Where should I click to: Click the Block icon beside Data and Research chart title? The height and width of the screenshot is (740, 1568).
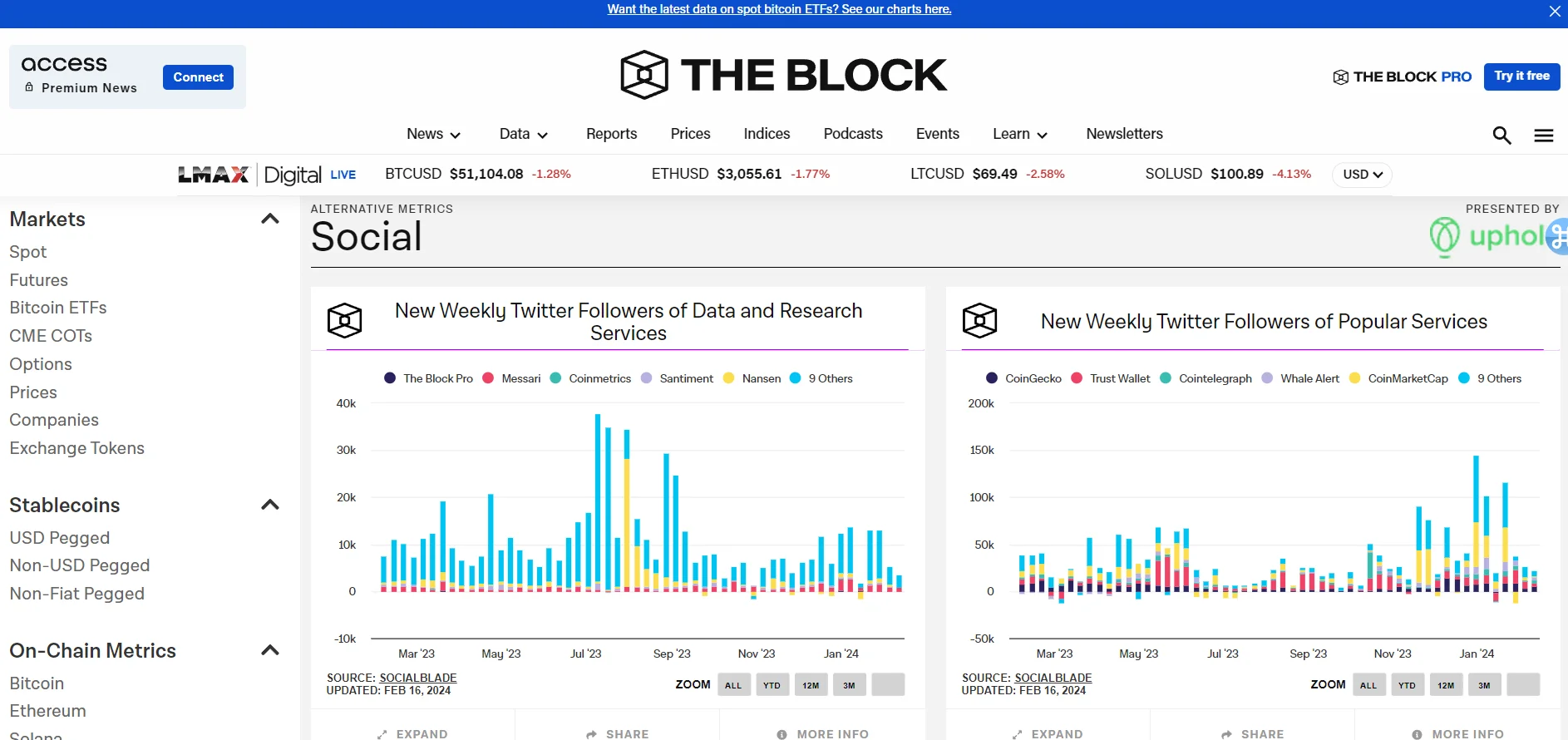[x=344, y=321]
